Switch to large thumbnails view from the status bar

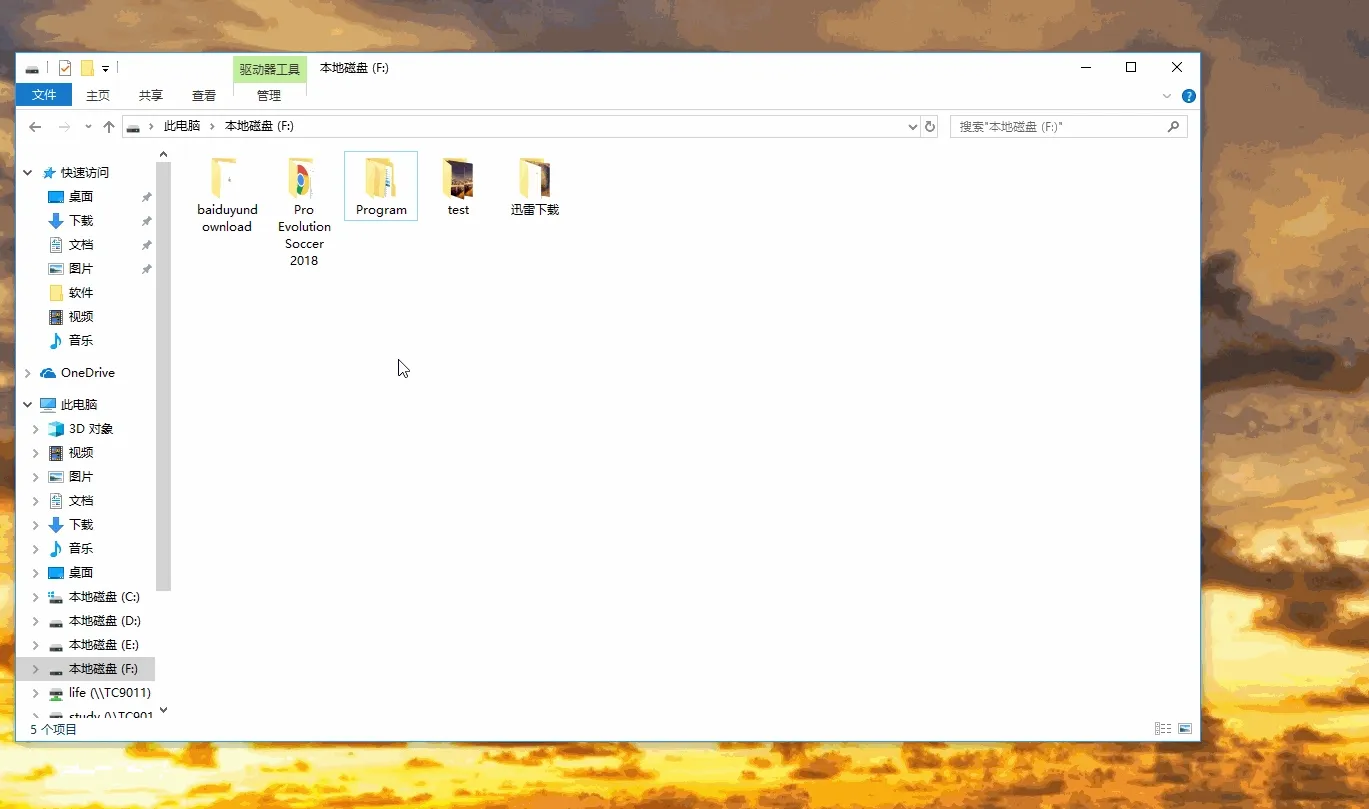(1185, 728)
